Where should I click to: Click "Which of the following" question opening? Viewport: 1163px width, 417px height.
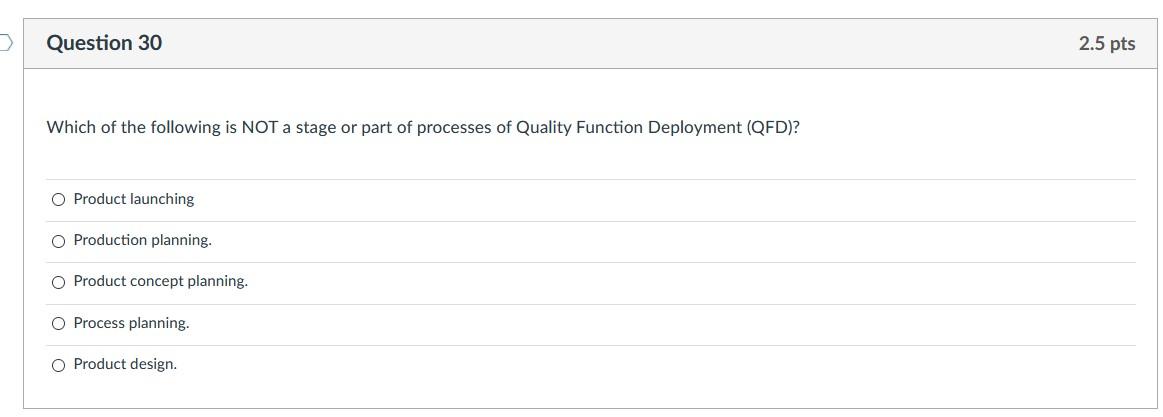pos(133,128)
